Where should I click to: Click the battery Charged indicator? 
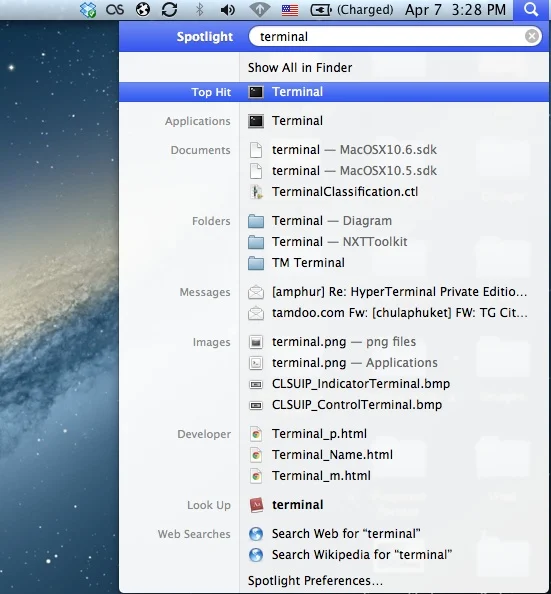pos(352,9)
